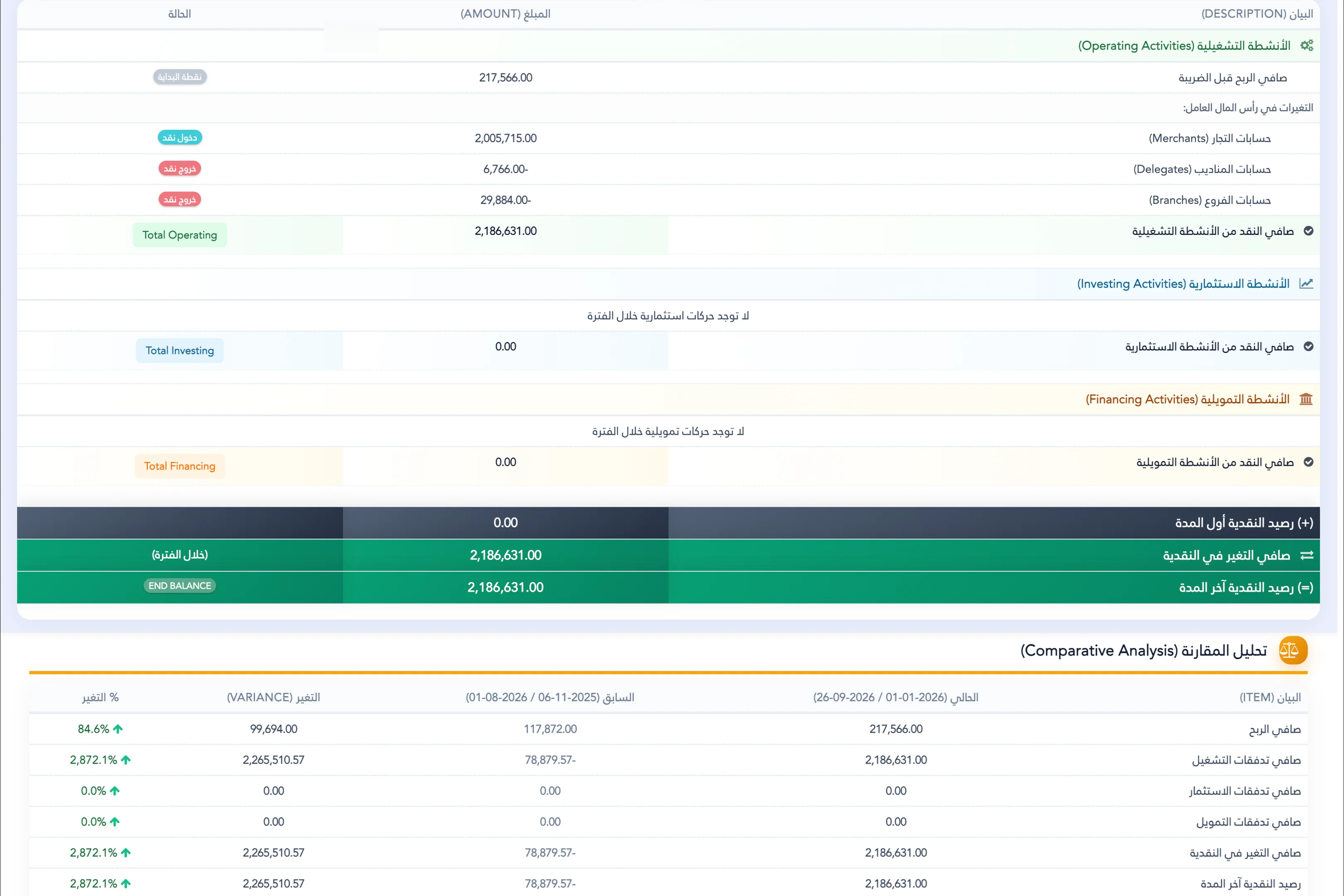Click the Total Operating badge
This screenshot has width=1344, height=896.
click(180, 235)
